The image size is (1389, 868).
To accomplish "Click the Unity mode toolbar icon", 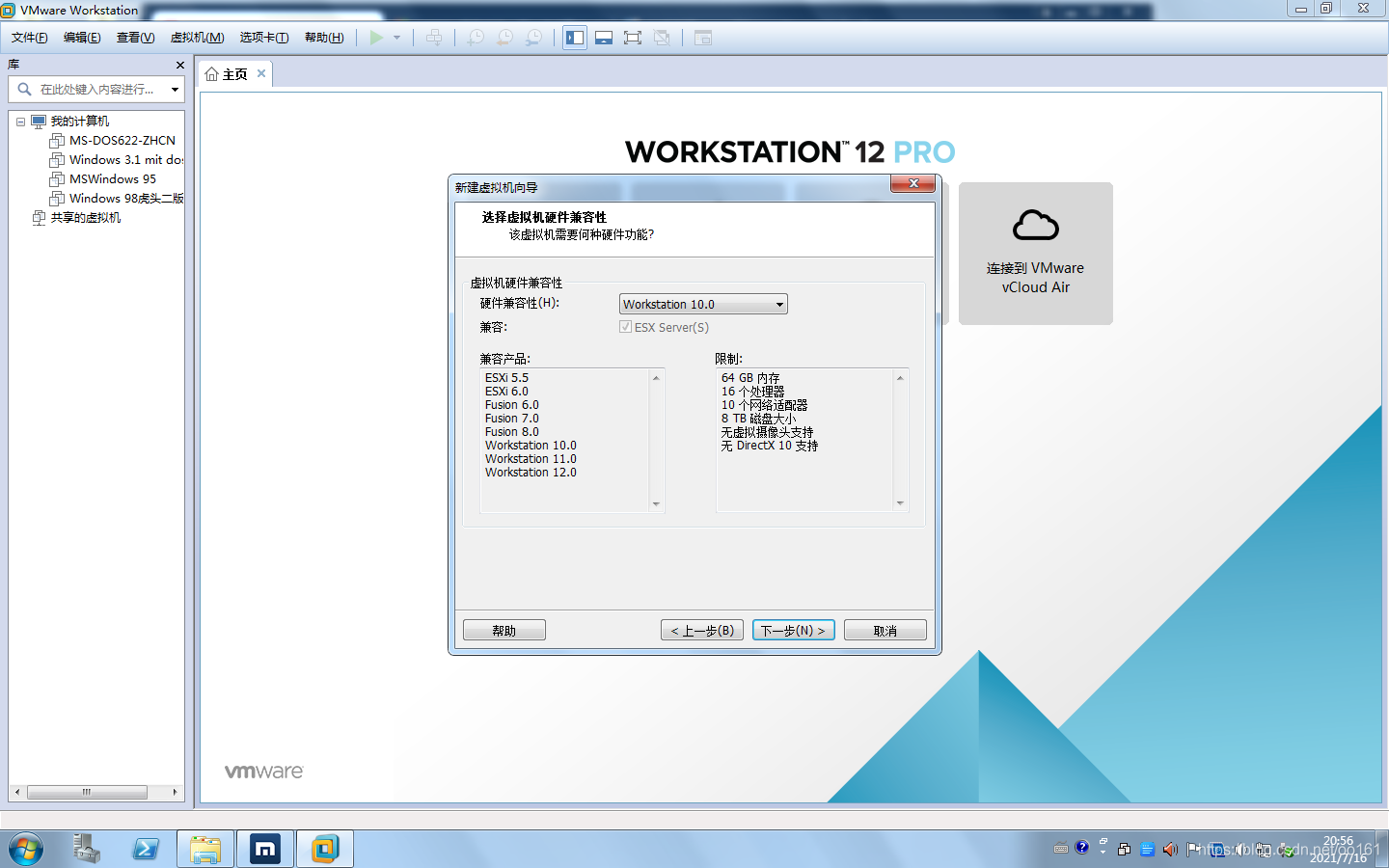I will pos(662,38).
